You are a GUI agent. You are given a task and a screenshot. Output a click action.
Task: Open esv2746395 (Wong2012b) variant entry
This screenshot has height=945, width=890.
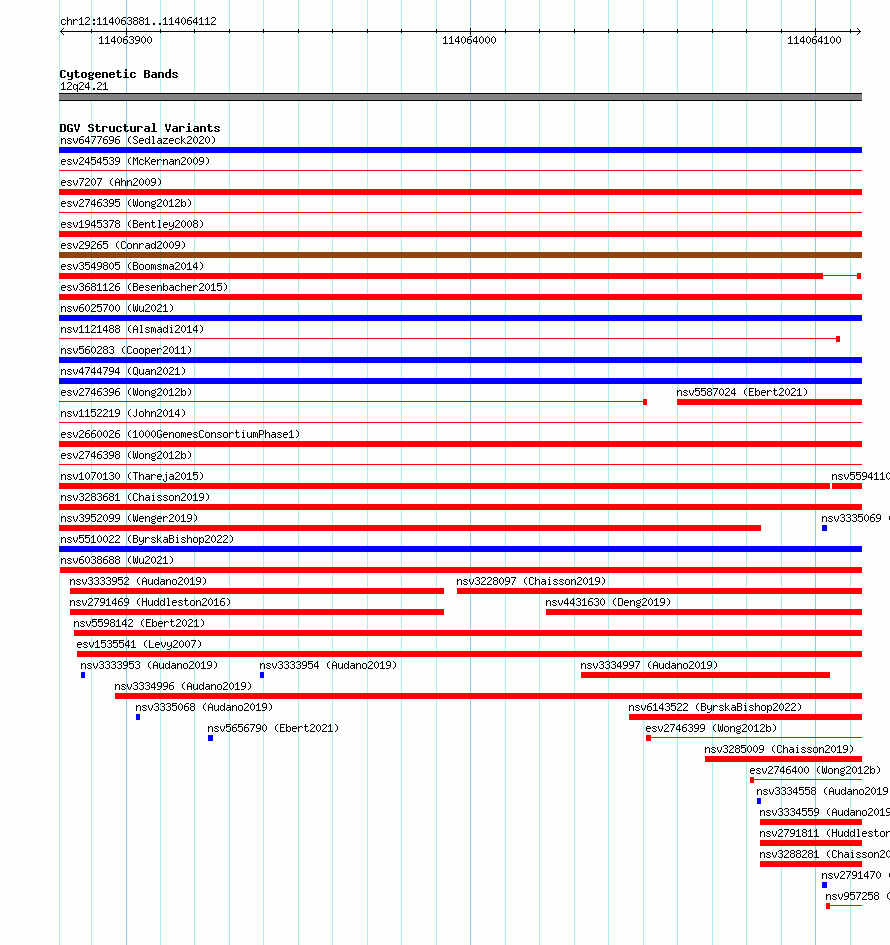click(x=126, y=203)
